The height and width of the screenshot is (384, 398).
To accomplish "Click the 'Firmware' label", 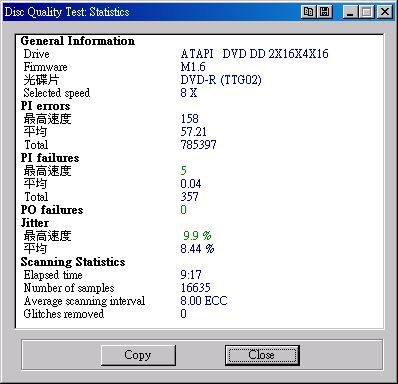I will point(45,67).
